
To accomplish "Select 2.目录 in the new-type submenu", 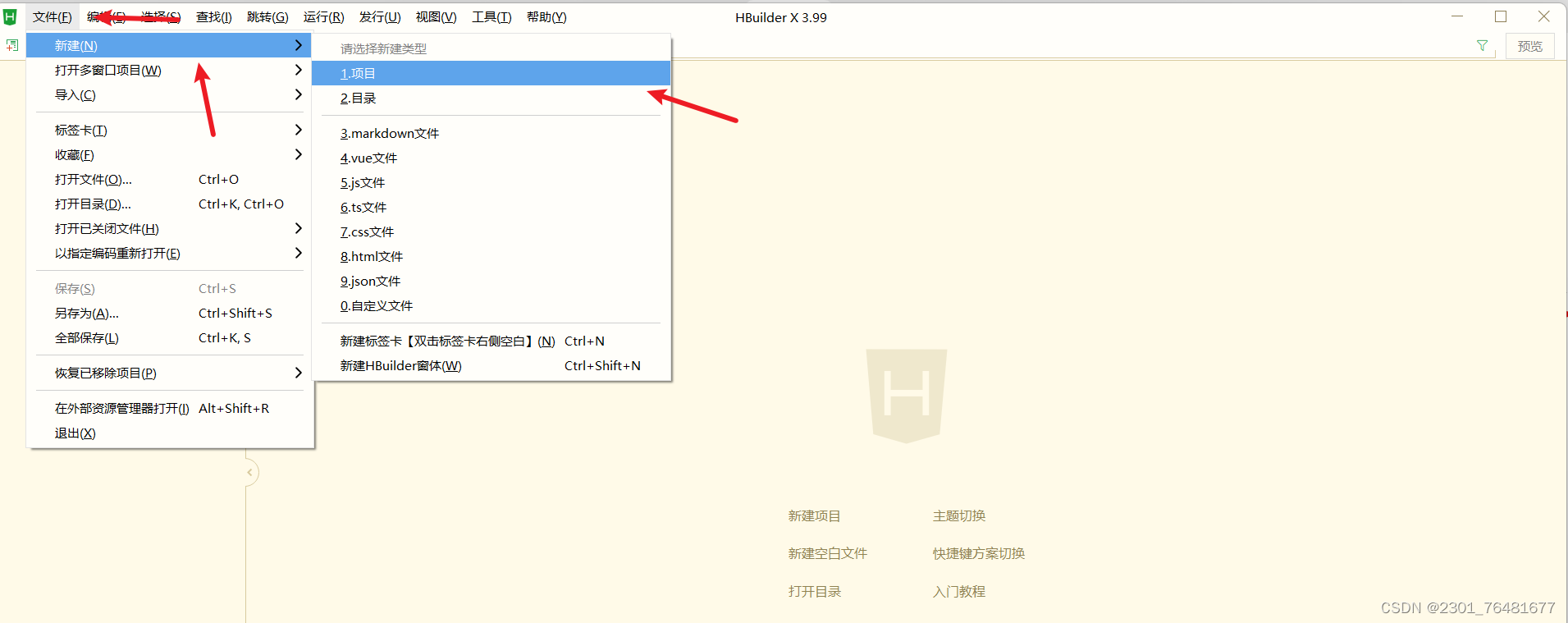I will [491, 98].
